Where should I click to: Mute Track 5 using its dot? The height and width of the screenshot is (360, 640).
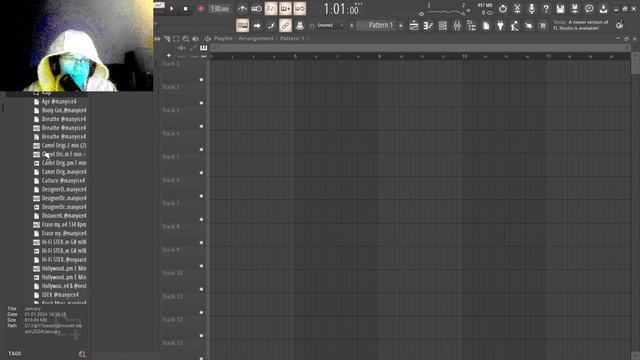[x=201, y=173]
